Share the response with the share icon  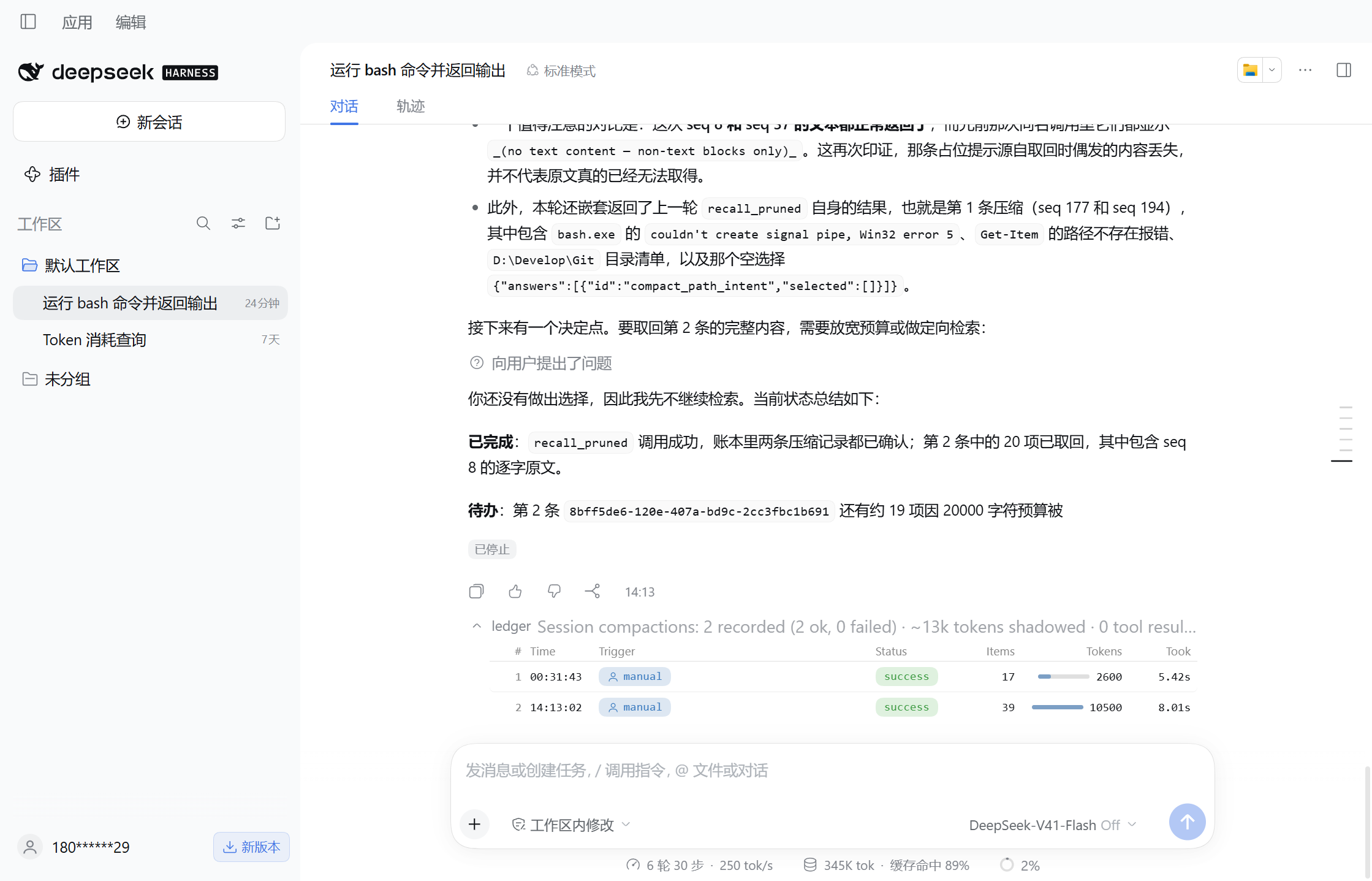click(x=593, y=592)
